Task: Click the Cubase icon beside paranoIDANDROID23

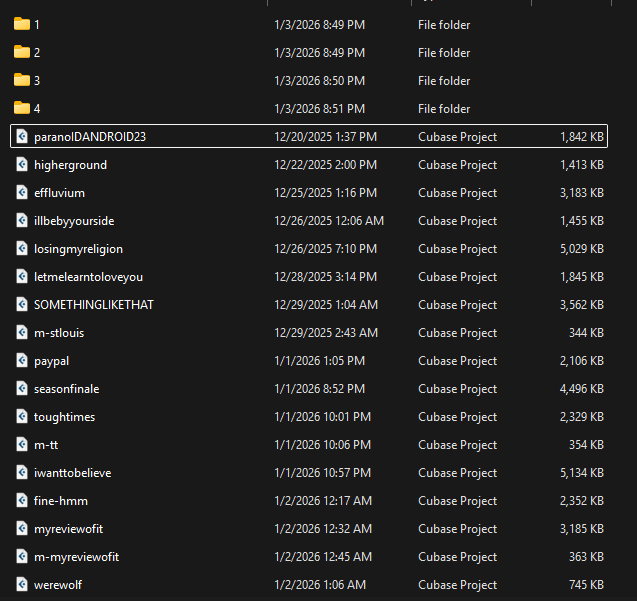Action: pyautogui.click(x=22, y=136)
